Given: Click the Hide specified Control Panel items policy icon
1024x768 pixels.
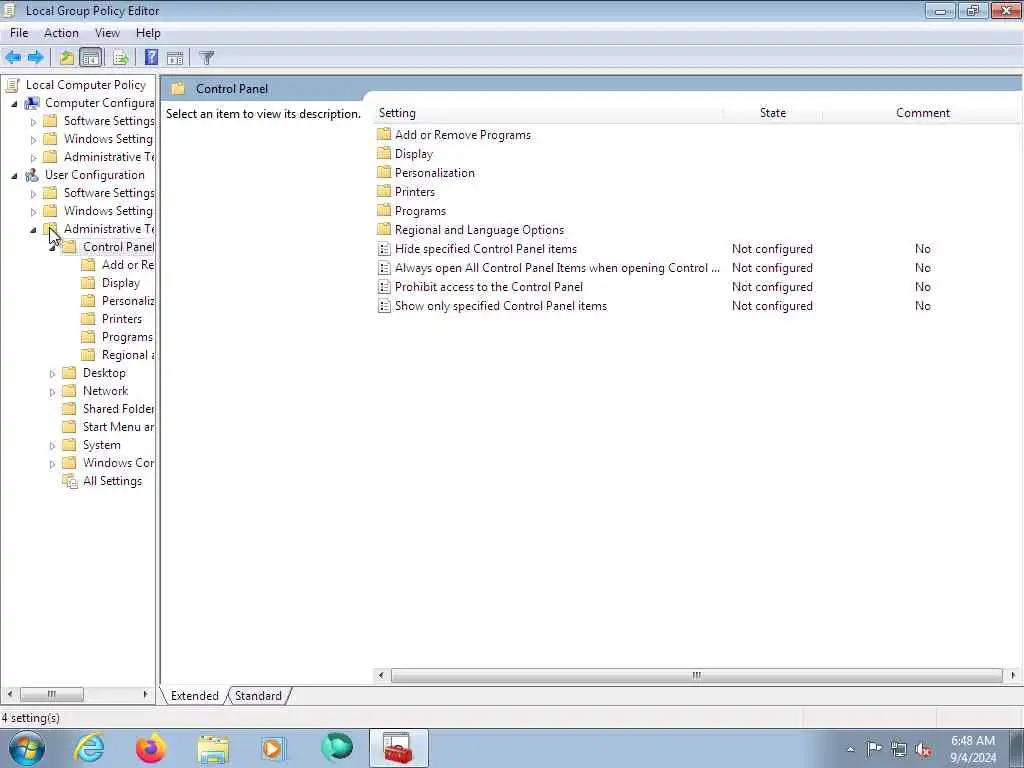Looking at the screenshot, I should [384, 249].
